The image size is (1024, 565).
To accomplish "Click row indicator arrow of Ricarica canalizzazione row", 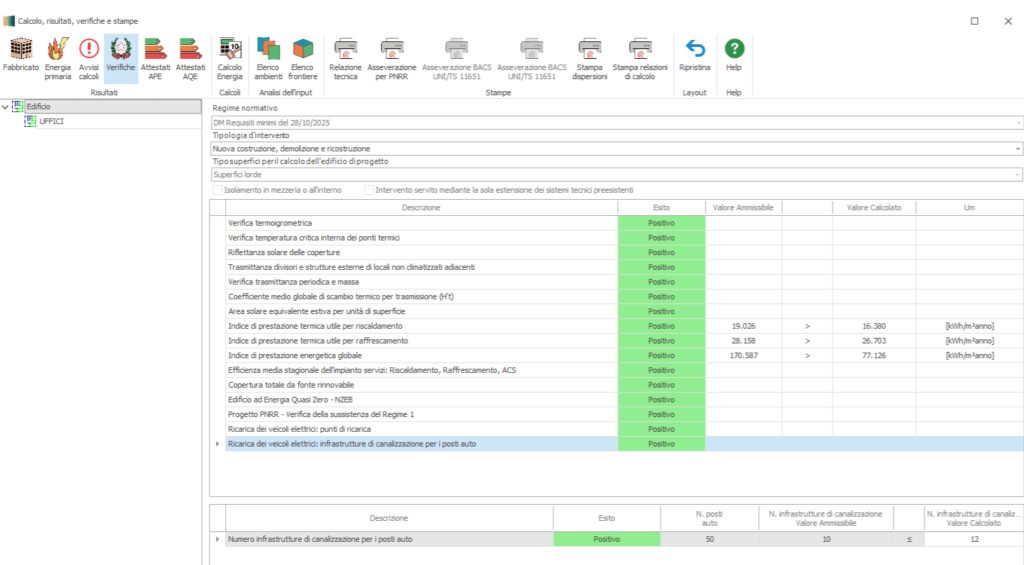I will click(217, 444).
